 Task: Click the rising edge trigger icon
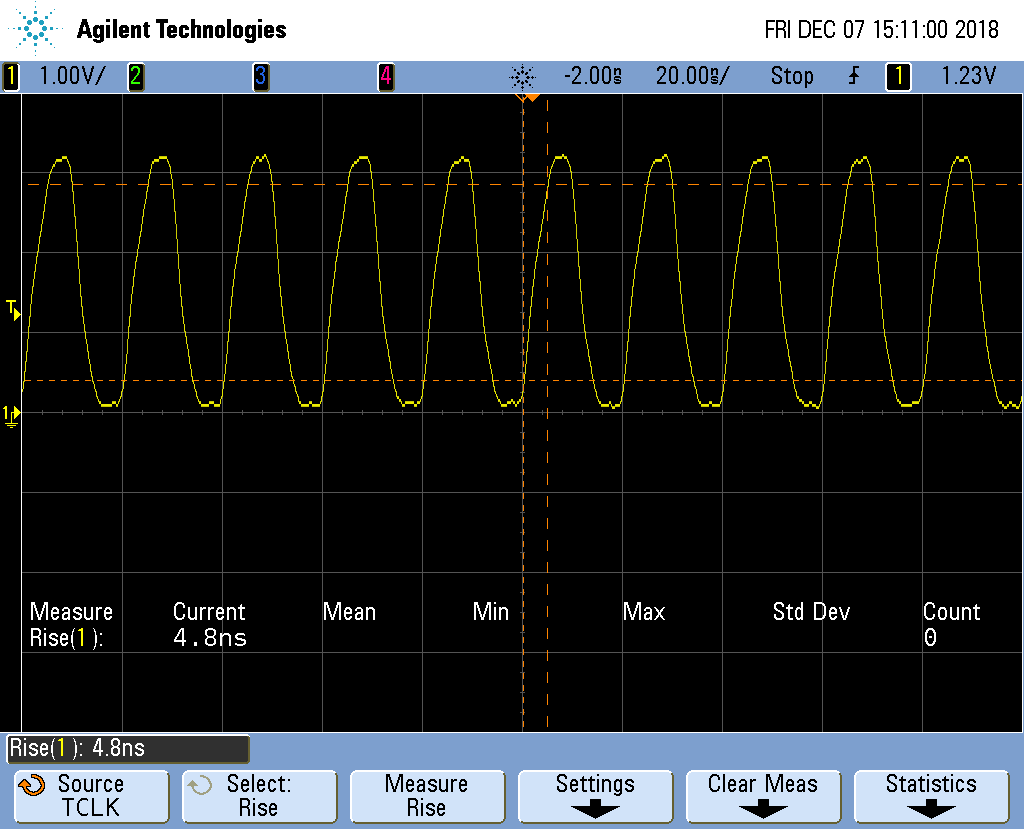point(853,76)
